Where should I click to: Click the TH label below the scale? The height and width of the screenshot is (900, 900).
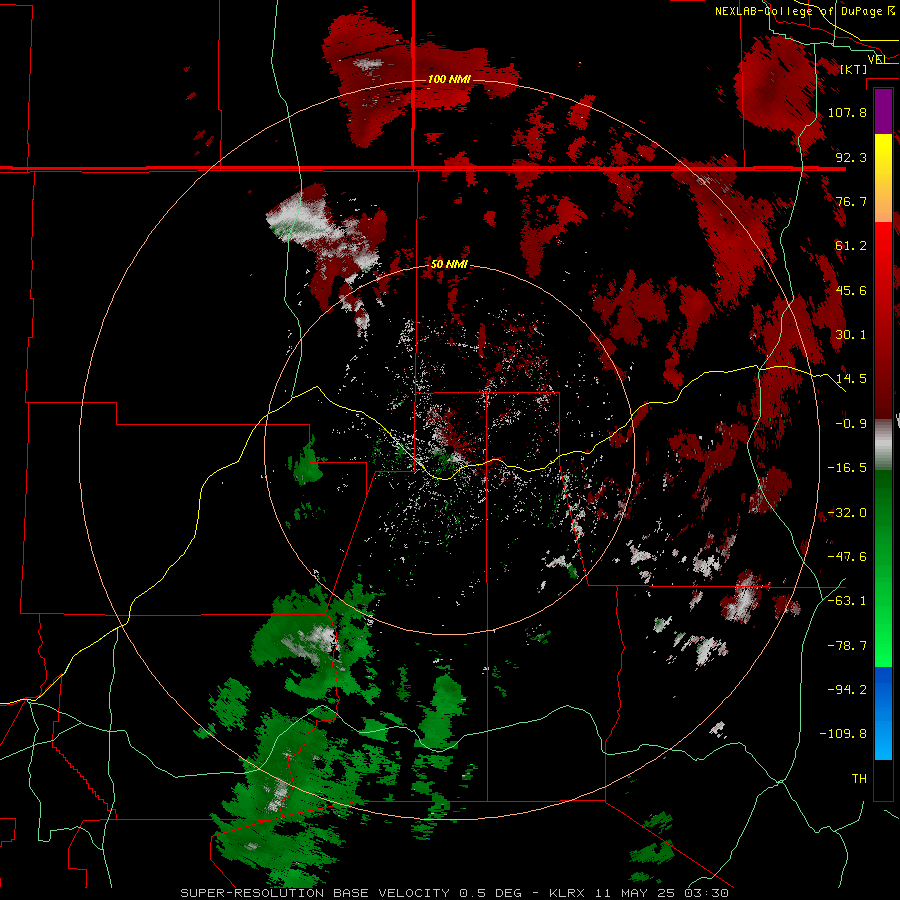click(x=859, y=779)
